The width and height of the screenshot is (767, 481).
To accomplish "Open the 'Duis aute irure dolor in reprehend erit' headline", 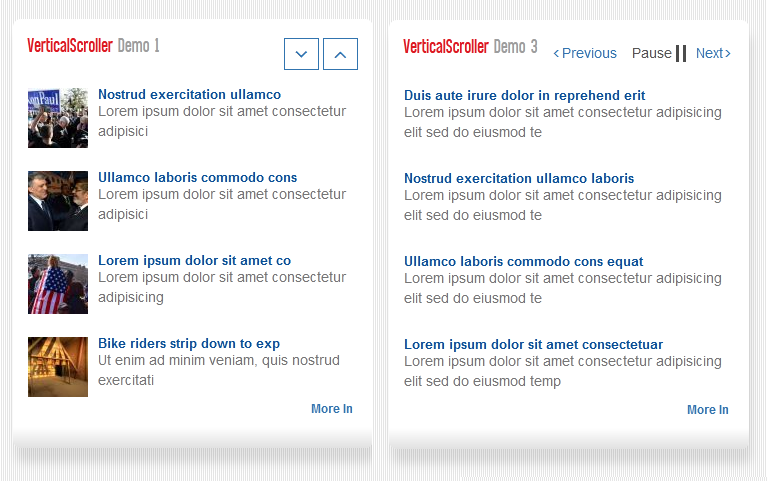I will (x=524, y=95).
